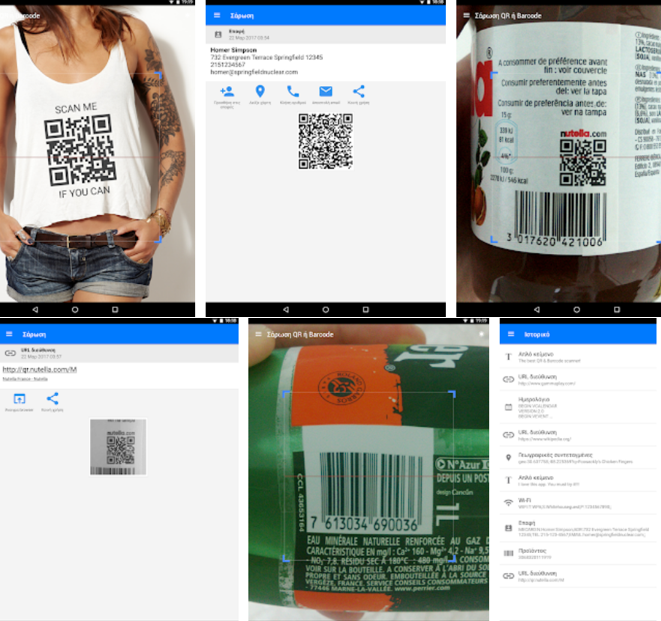Tap add-to-contacts icon for Homer Simpson
The height and width of the screenshot is (621, 661).
click(x=227, y=91)
